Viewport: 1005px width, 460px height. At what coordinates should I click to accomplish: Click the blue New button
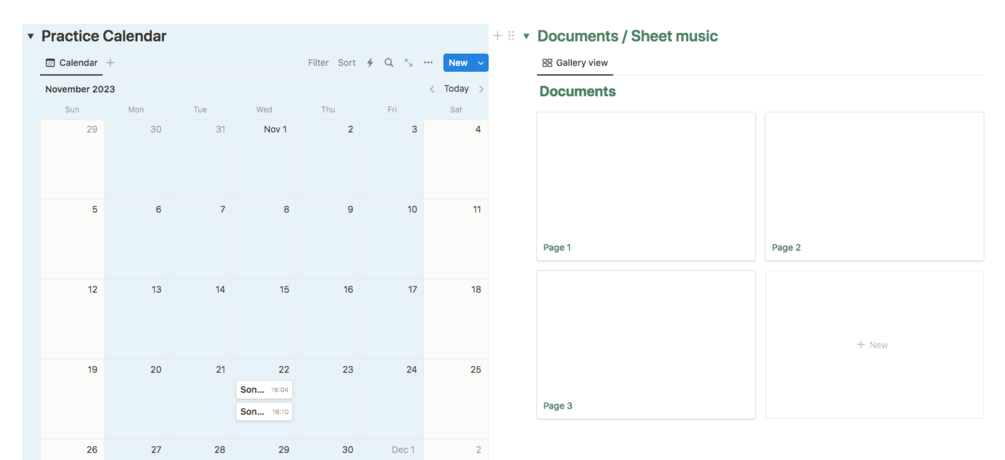click(458, 63)
